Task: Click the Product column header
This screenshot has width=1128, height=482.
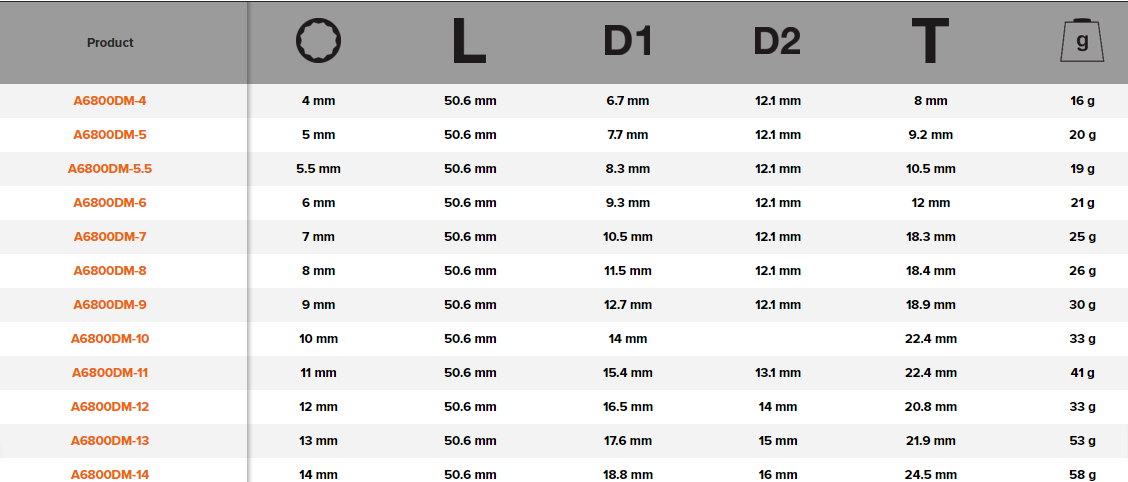Action: (x=110, y=43)
